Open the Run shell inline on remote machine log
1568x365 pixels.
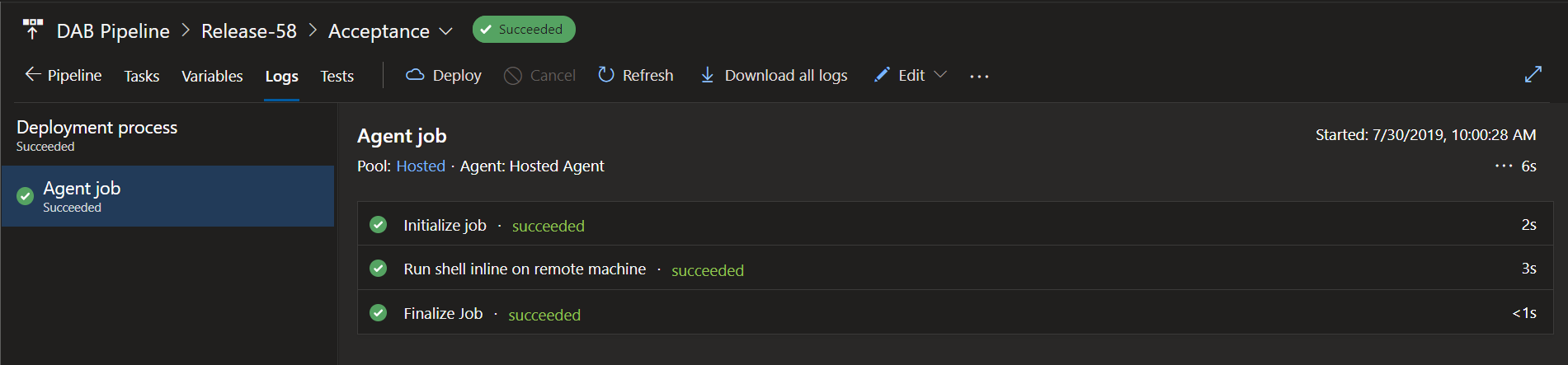tap(525, 269)
